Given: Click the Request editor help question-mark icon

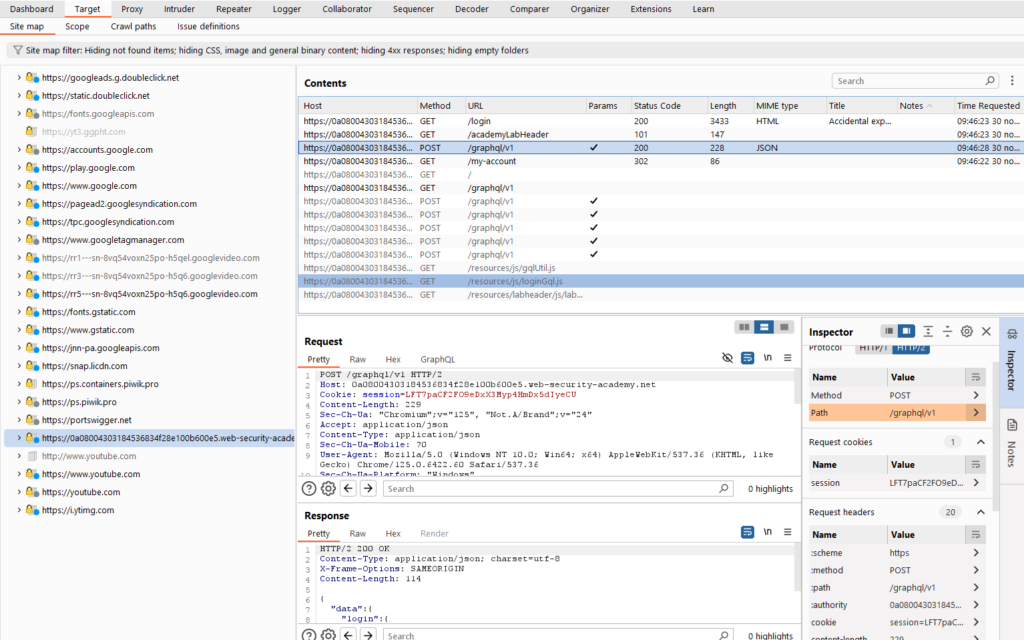Looking at the screenshot, I should click(x=309, y=488).
